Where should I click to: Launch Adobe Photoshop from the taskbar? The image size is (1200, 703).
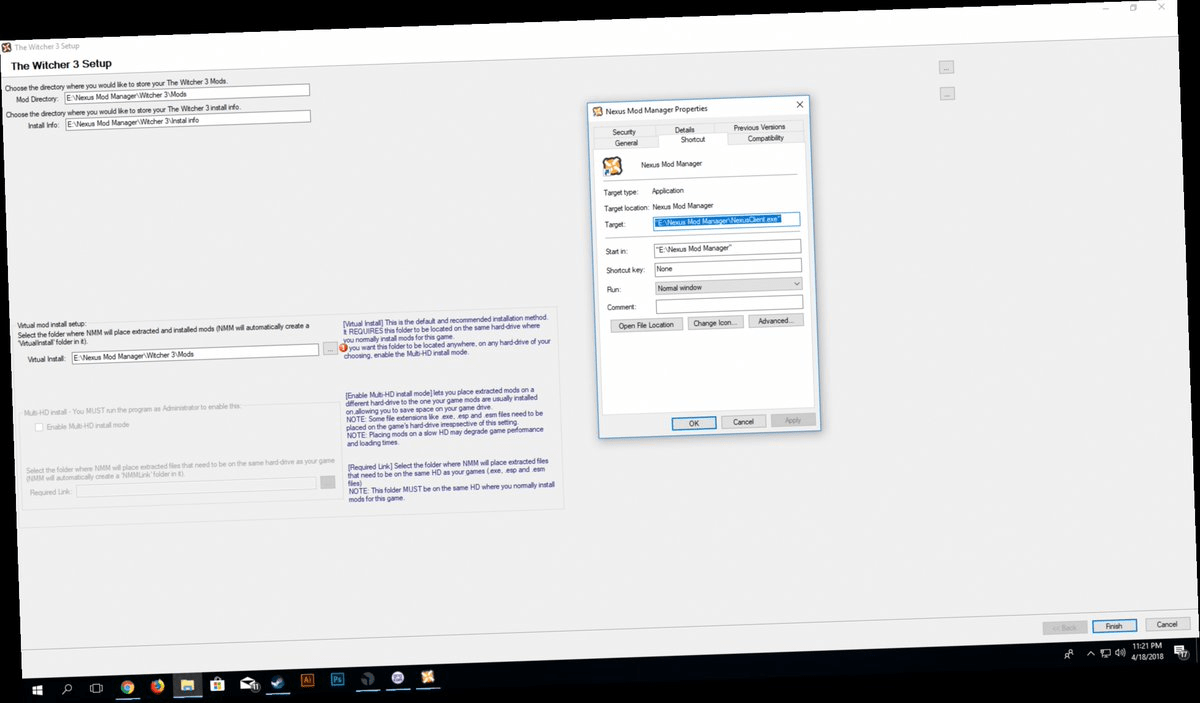(x=338, y=679)
